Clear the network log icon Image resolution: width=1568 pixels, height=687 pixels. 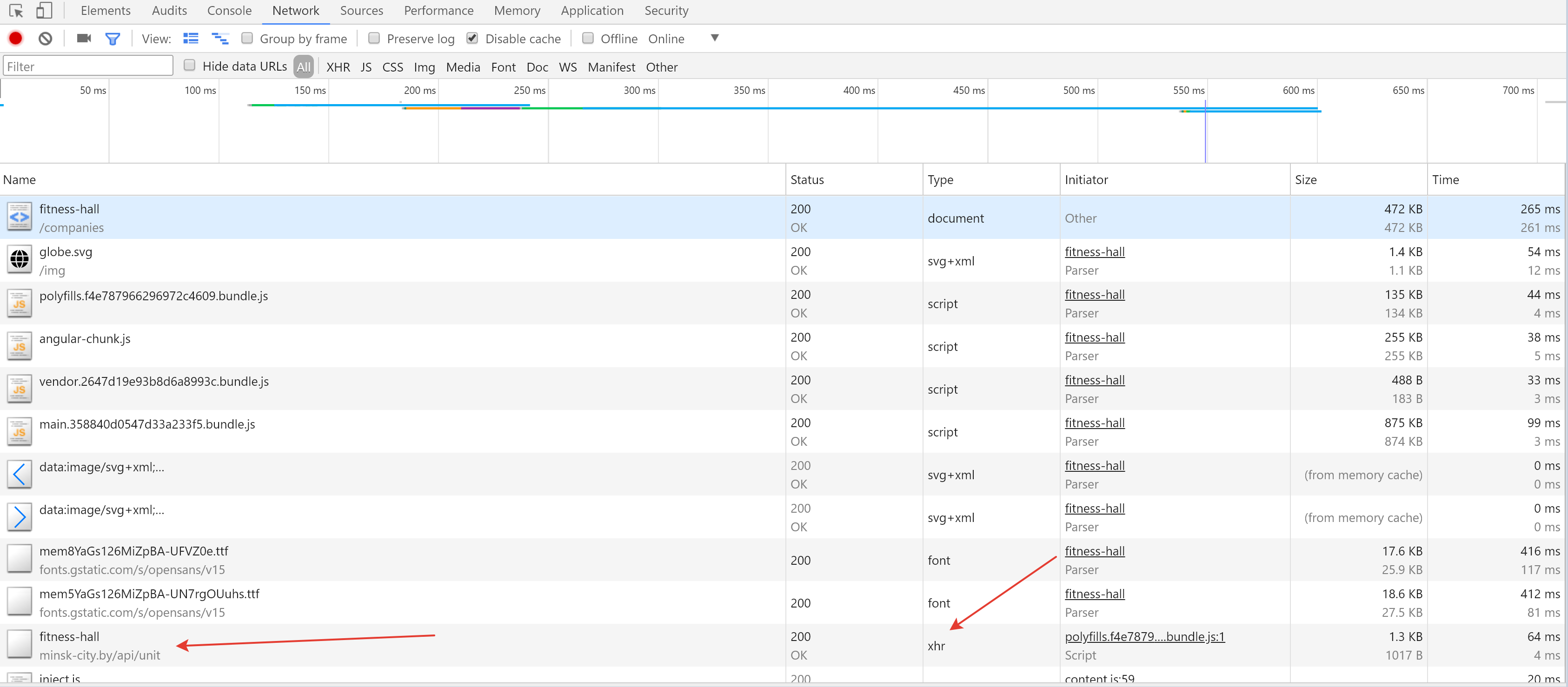(x=46, y=38)
